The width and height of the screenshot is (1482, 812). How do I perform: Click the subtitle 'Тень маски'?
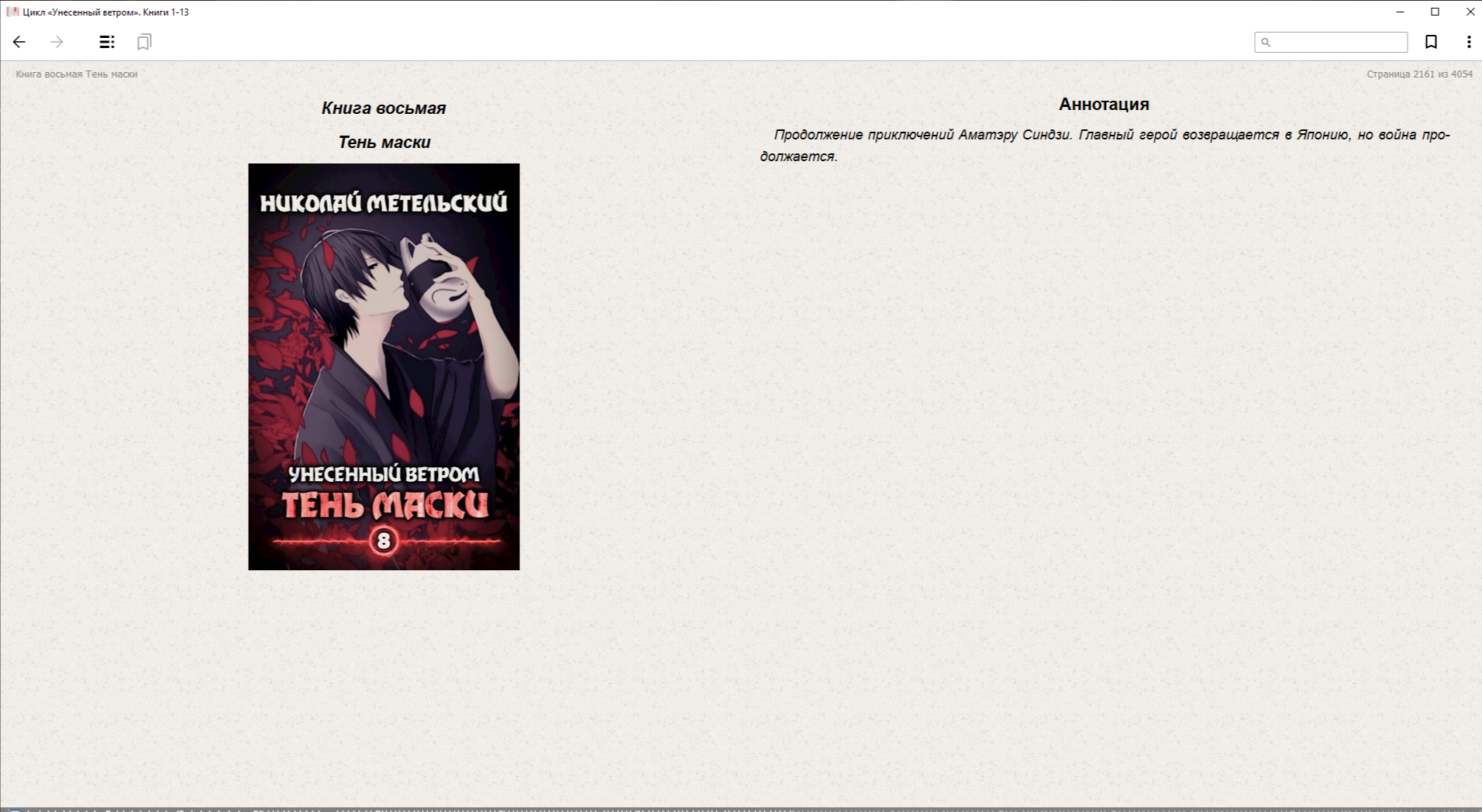pos(384,143)
